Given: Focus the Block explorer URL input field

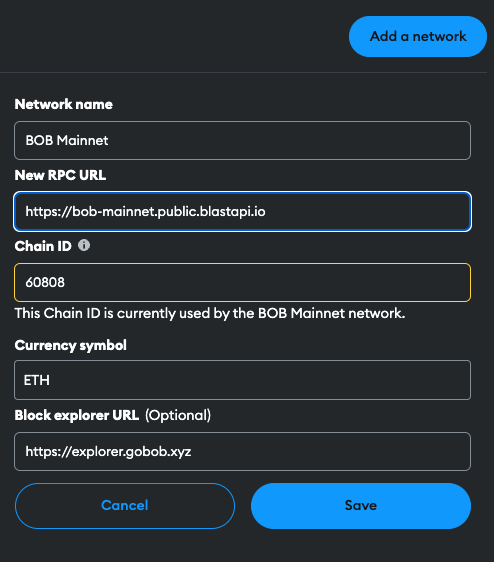Looking at the screenshot, I should [x=242, y=451].
